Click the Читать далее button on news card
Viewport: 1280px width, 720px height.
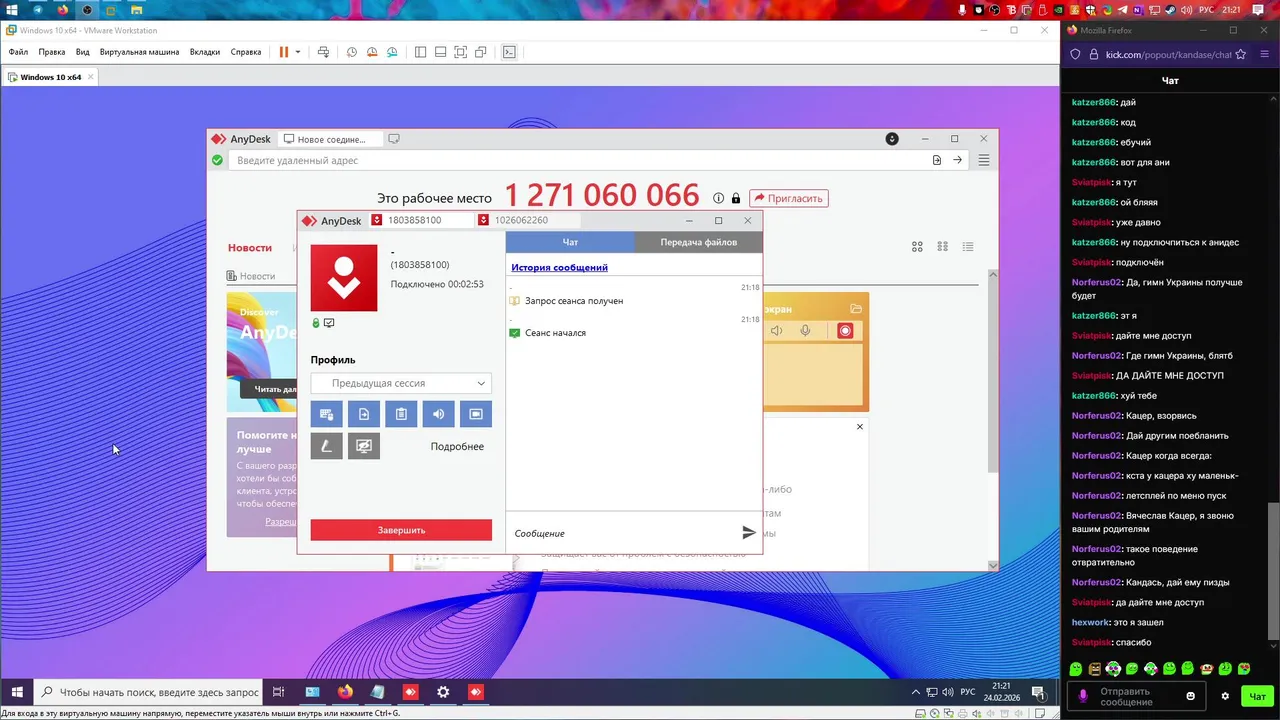click(x=270, y=389)
